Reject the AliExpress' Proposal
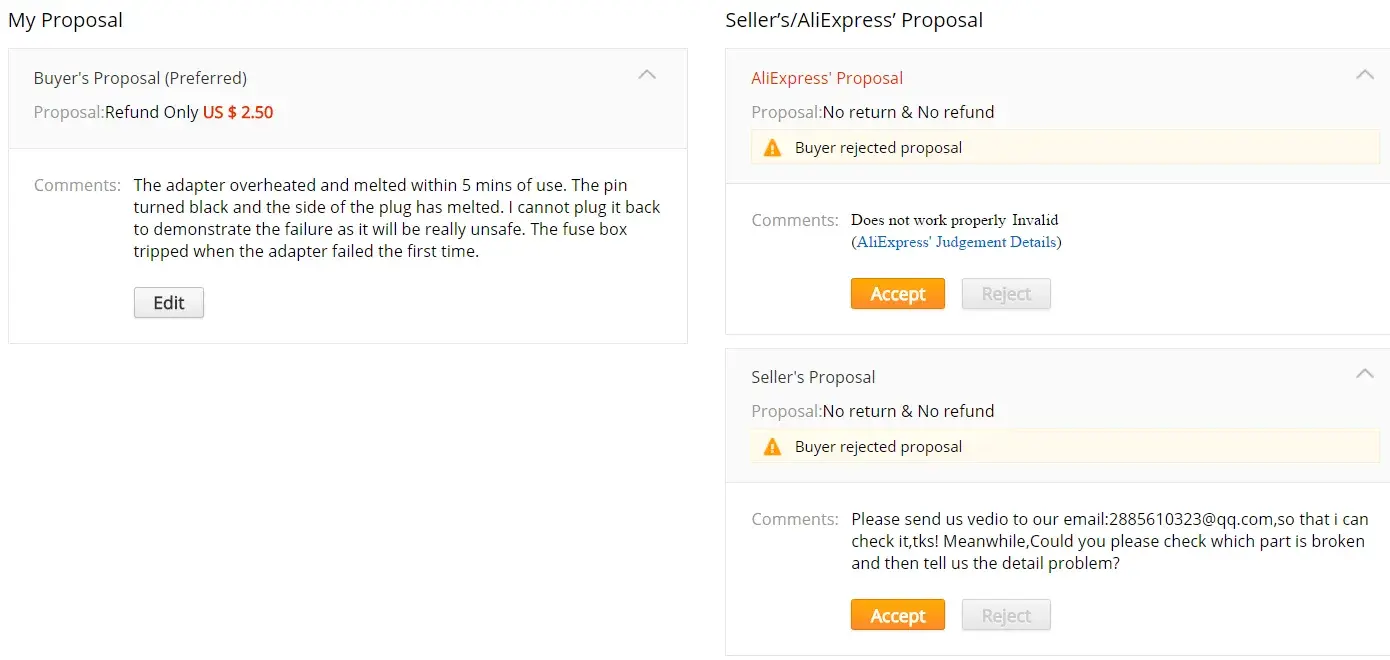 coord(1005,294)
